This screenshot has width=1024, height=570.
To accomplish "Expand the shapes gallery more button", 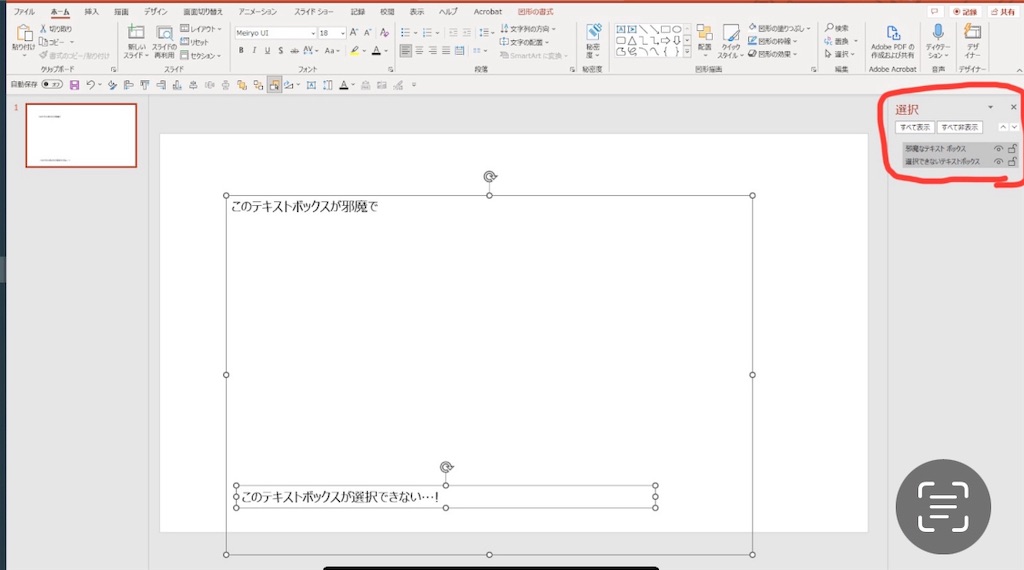I will tap(687, 52).
